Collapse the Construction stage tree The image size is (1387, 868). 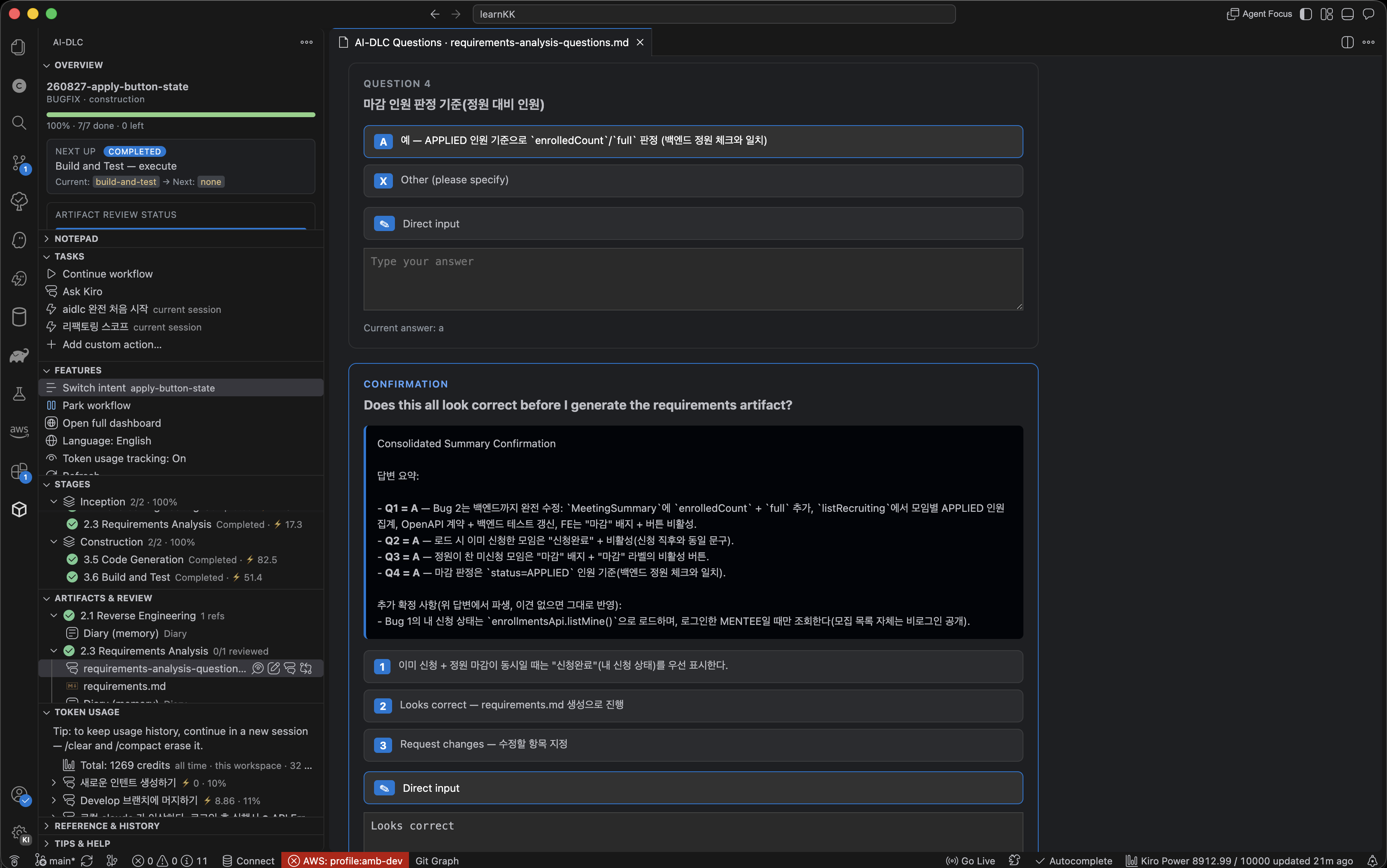pos(53,541)
